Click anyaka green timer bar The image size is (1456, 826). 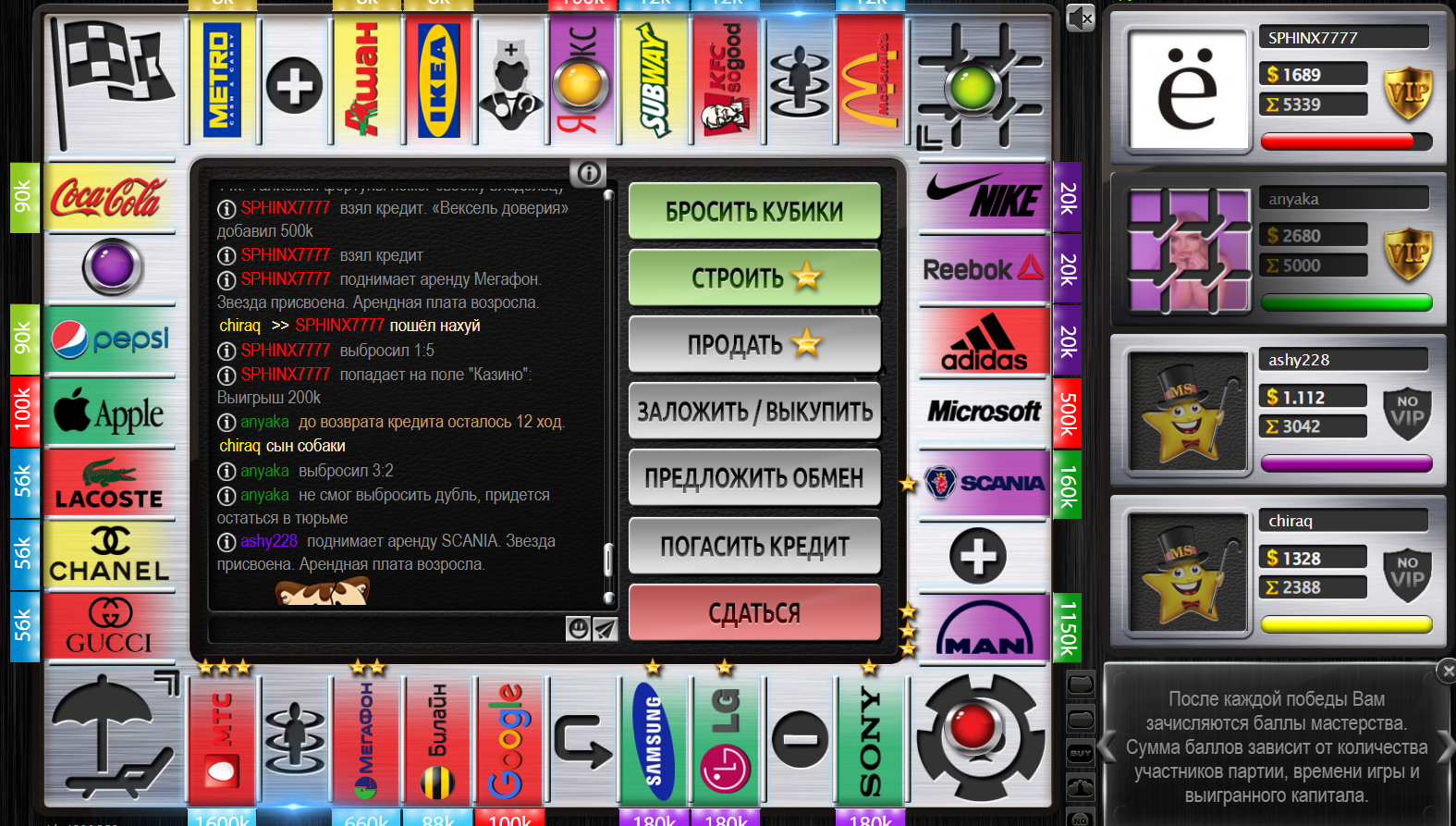tap(1346, 302)
